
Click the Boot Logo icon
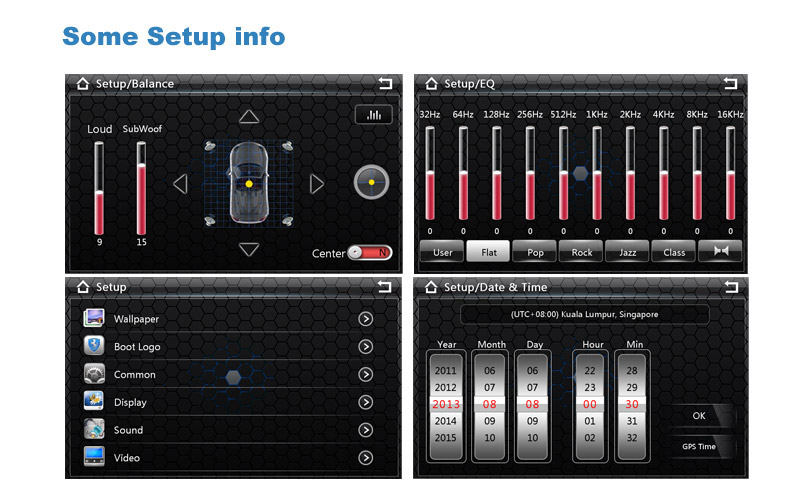(x=95, y=347)
